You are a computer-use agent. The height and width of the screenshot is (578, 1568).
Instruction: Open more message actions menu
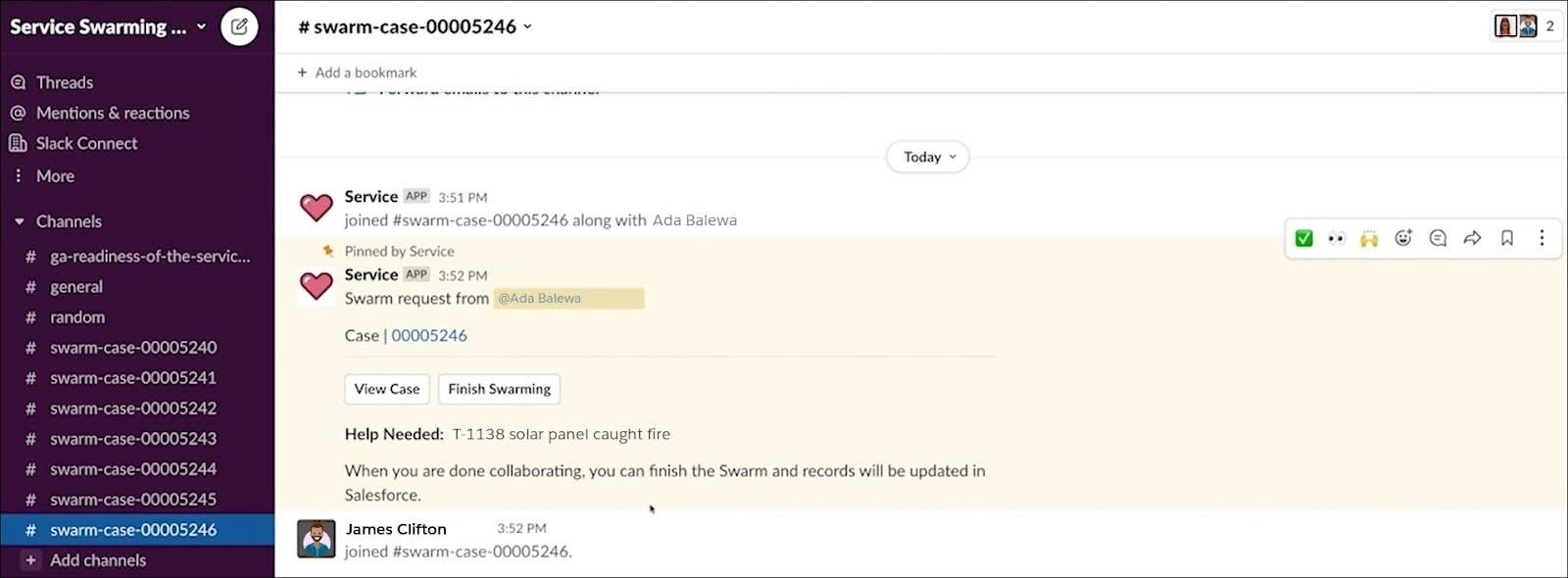click(x=1542, y=238)
